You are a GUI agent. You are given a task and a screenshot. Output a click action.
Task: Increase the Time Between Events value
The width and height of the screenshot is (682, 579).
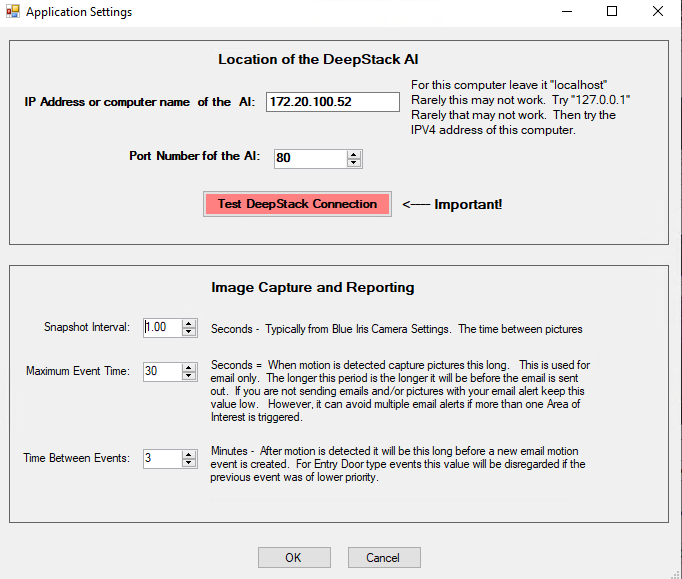point(189,455)
